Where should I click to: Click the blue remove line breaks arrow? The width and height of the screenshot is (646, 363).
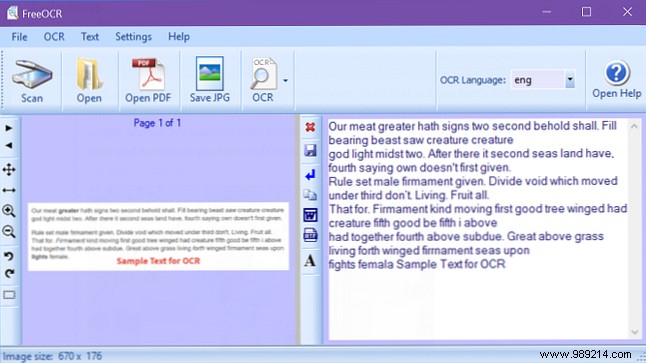[x=310, y=175]
